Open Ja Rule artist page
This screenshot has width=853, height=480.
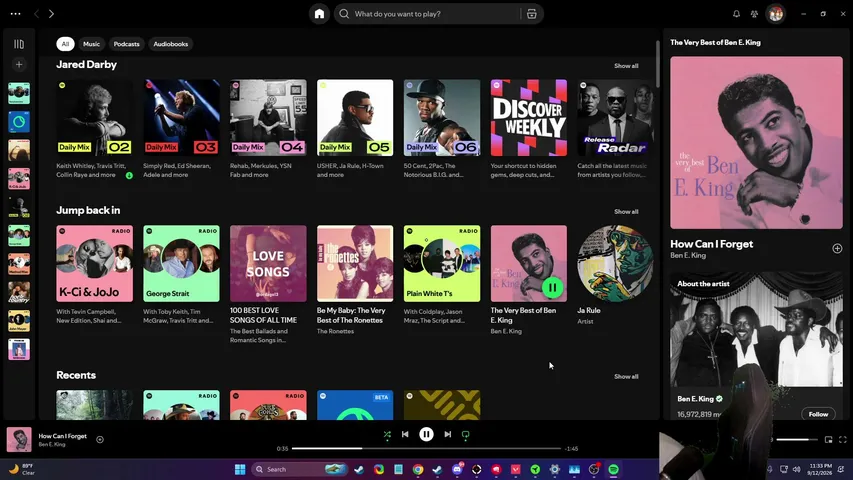pyautogui.click(x=615, y=263)
